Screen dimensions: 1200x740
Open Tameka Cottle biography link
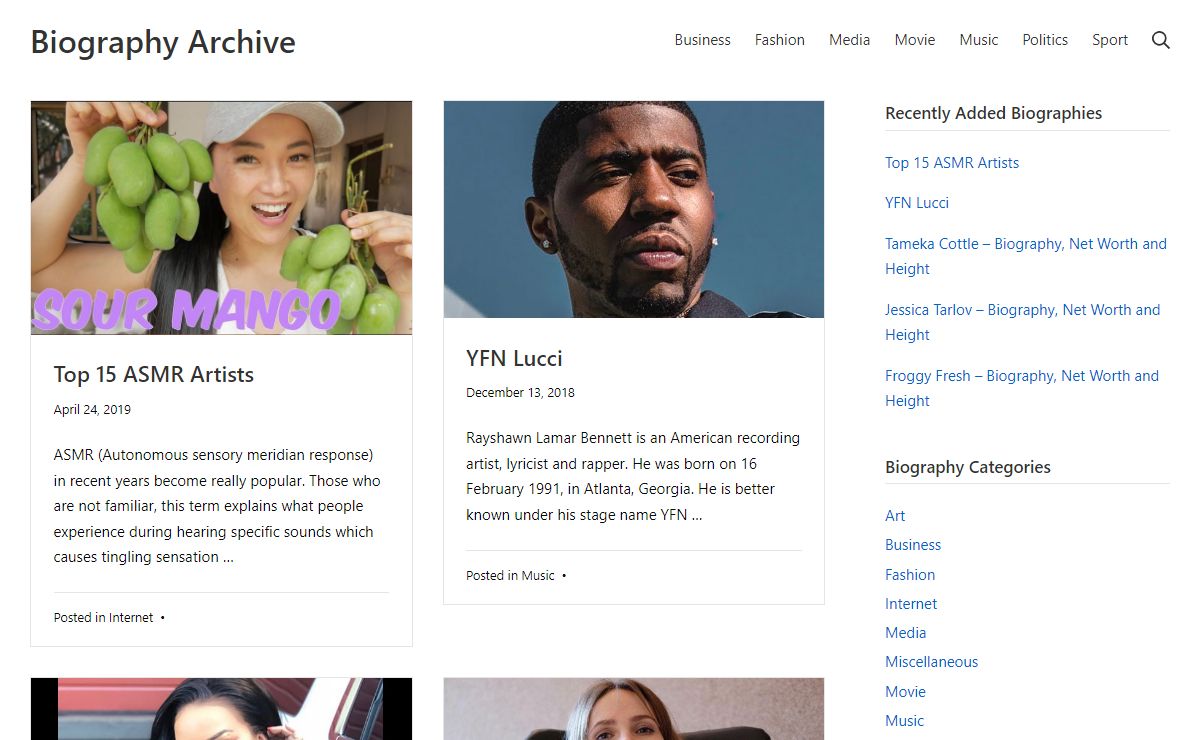(x=1026, y=256)
